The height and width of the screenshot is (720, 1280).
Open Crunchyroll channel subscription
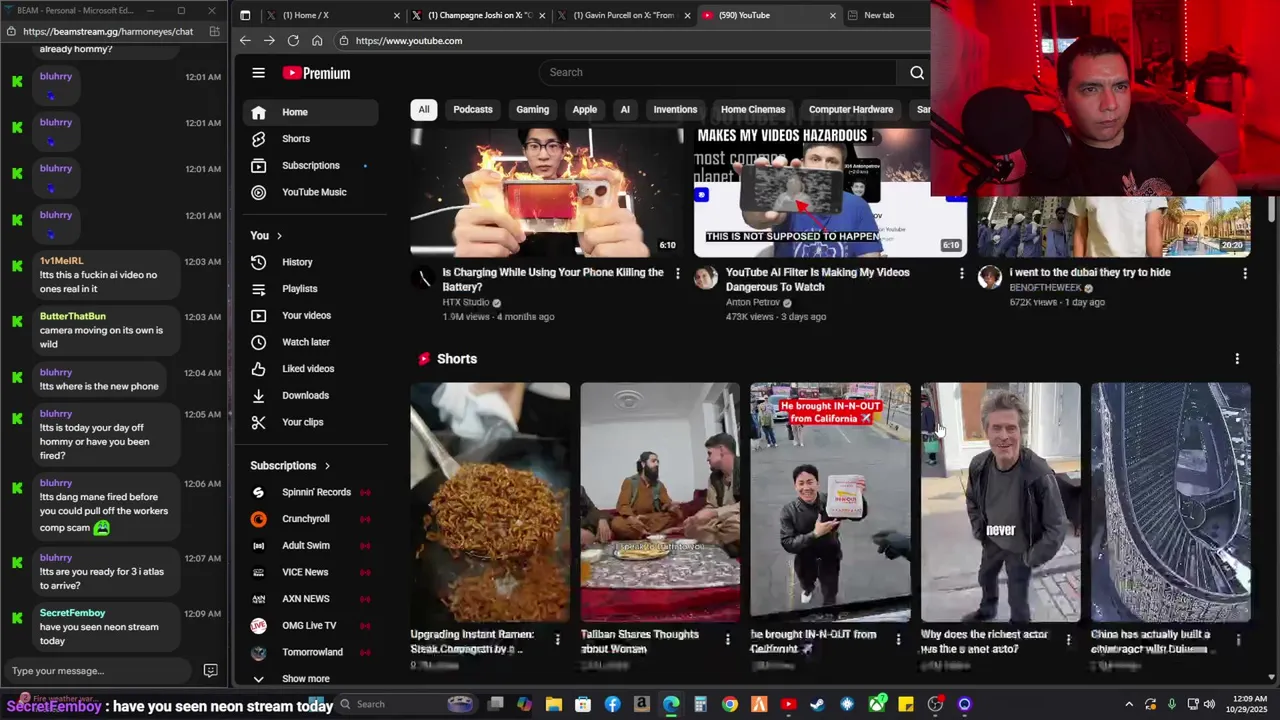(310, 519)
